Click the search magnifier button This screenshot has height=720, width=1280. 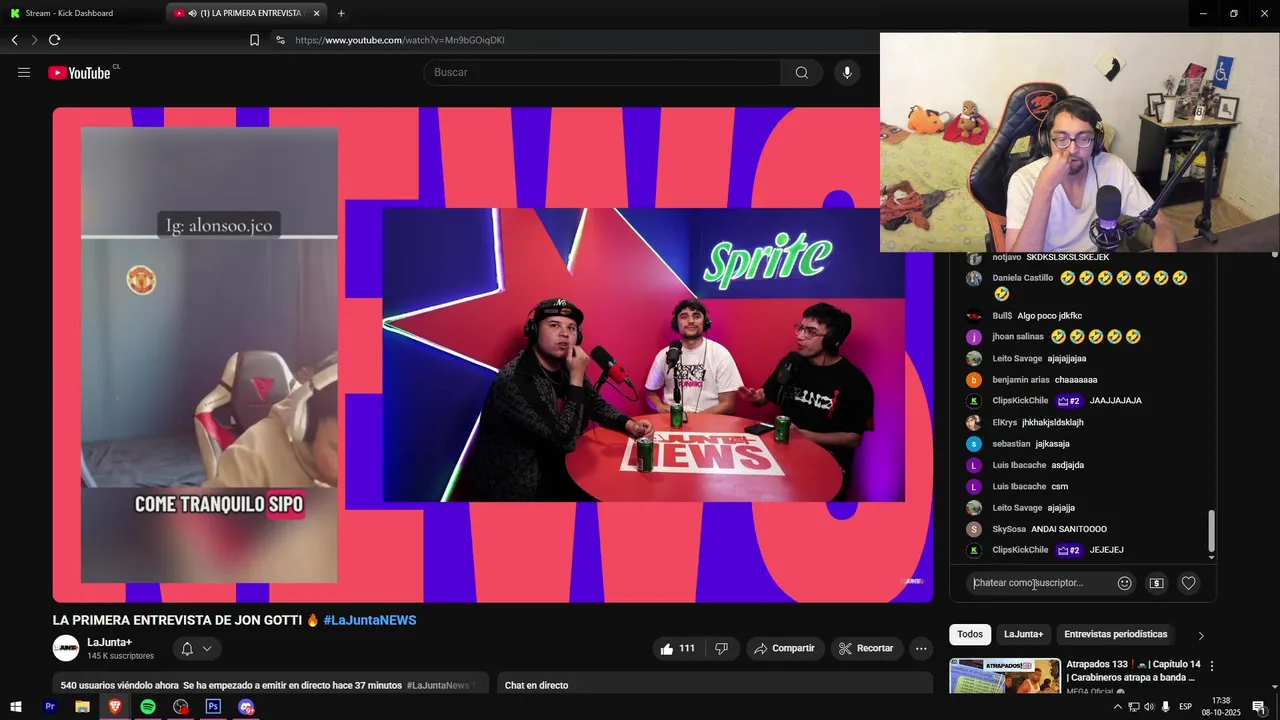click(802, 72)
